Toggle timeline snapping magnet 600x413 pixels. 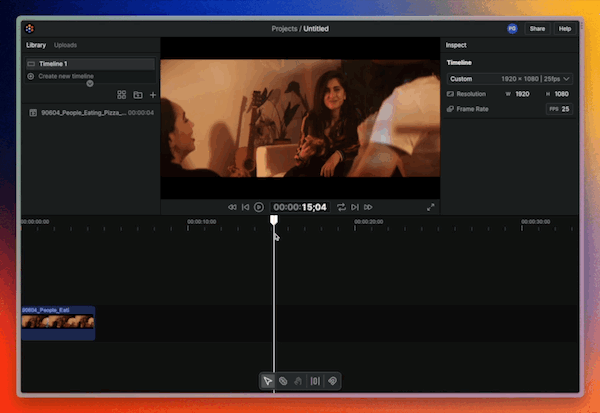(332, 381)
